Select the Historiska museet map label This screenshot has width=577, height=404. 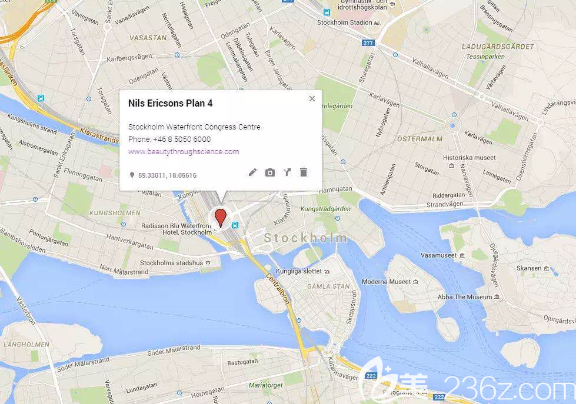469,157
